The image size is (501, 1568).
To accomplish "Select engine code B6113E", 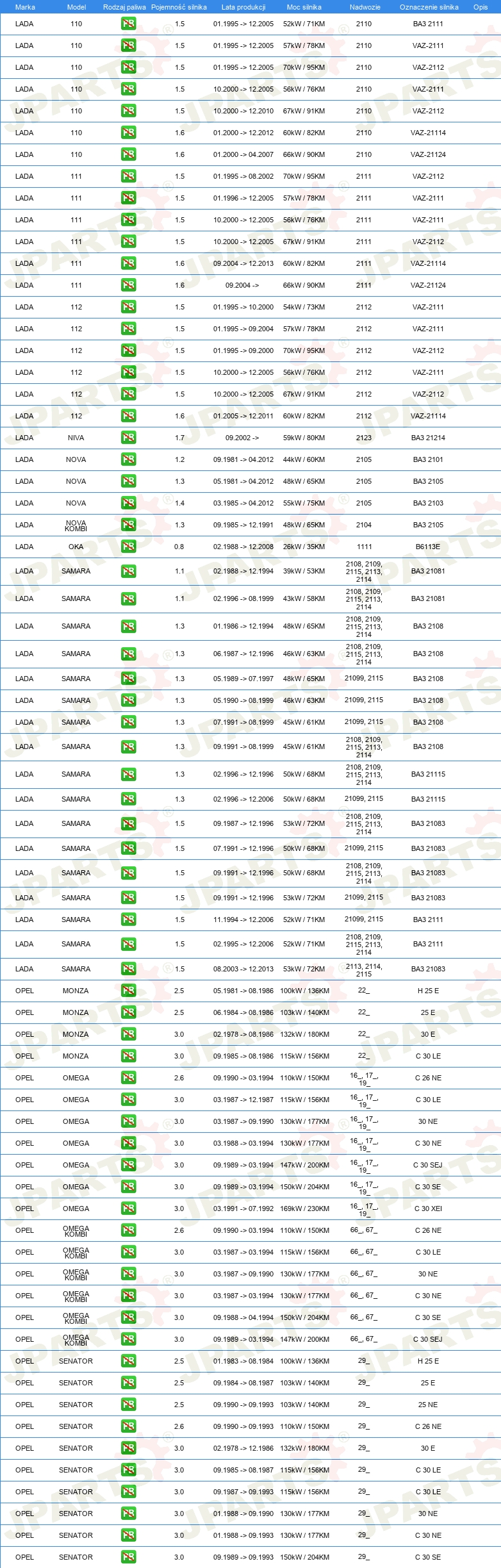I will click(428, 547).
